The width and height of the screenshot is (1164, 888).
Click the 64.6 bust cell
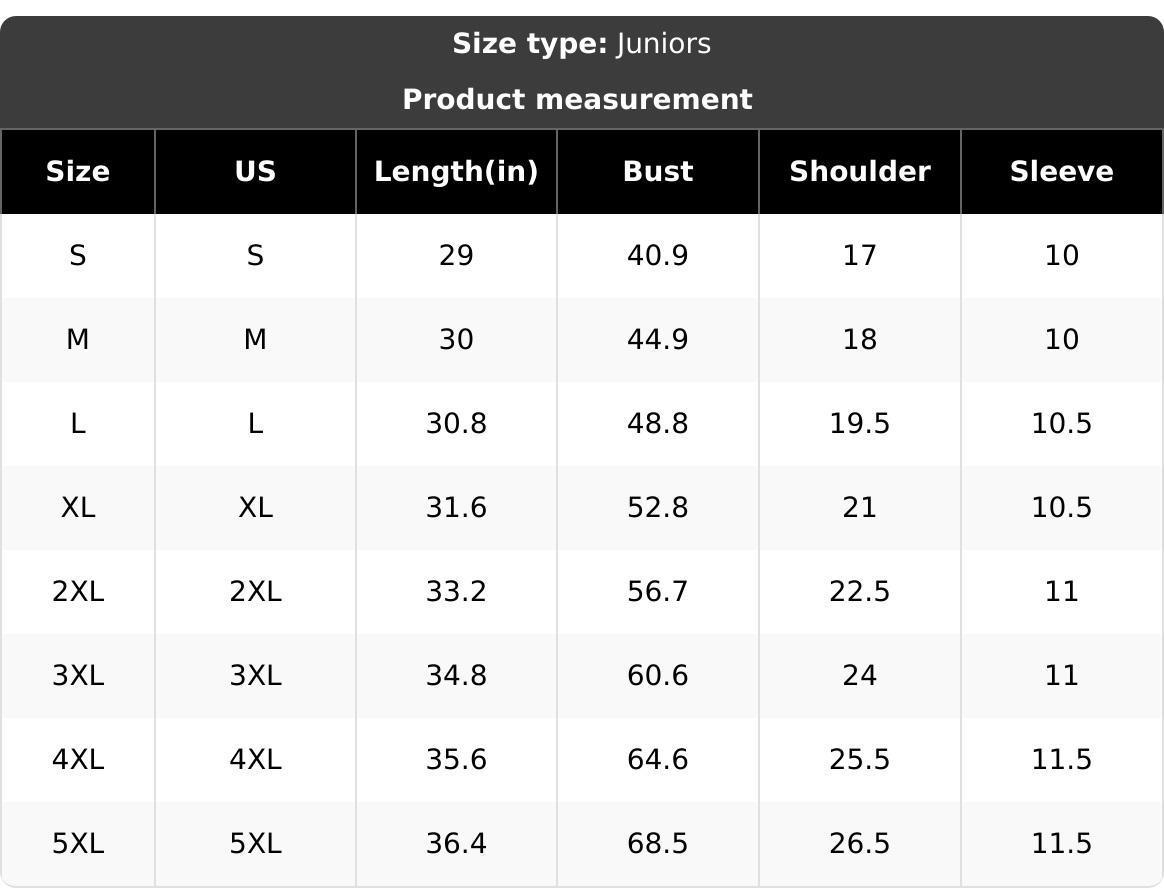click(x=658, y=760)
